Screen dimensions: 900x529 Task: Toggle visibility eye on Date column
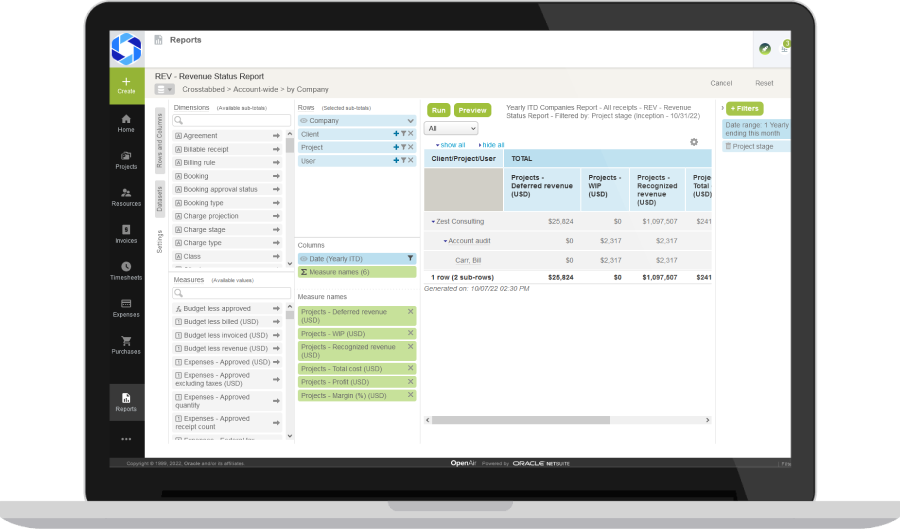304,259
